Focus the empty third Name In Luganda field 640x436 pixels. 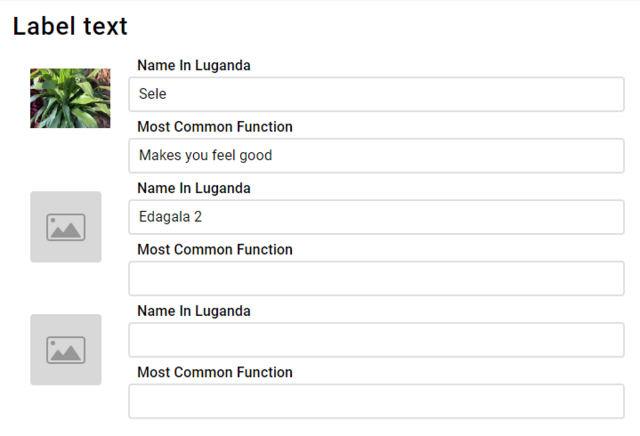tap(376, 340)
